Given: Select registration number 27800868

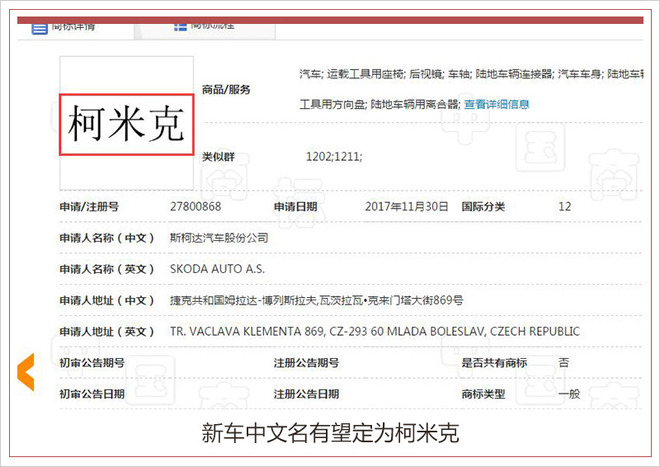Looking at the screenshot, I should tap(195, 206).
